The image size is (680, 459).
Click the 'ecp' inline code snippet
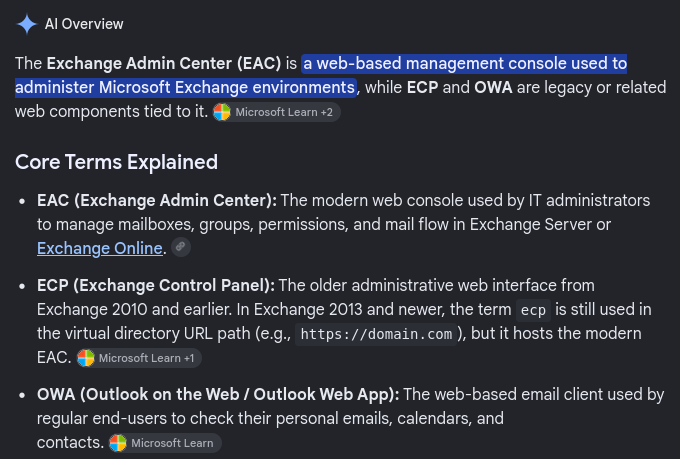[x=533, y=310]
